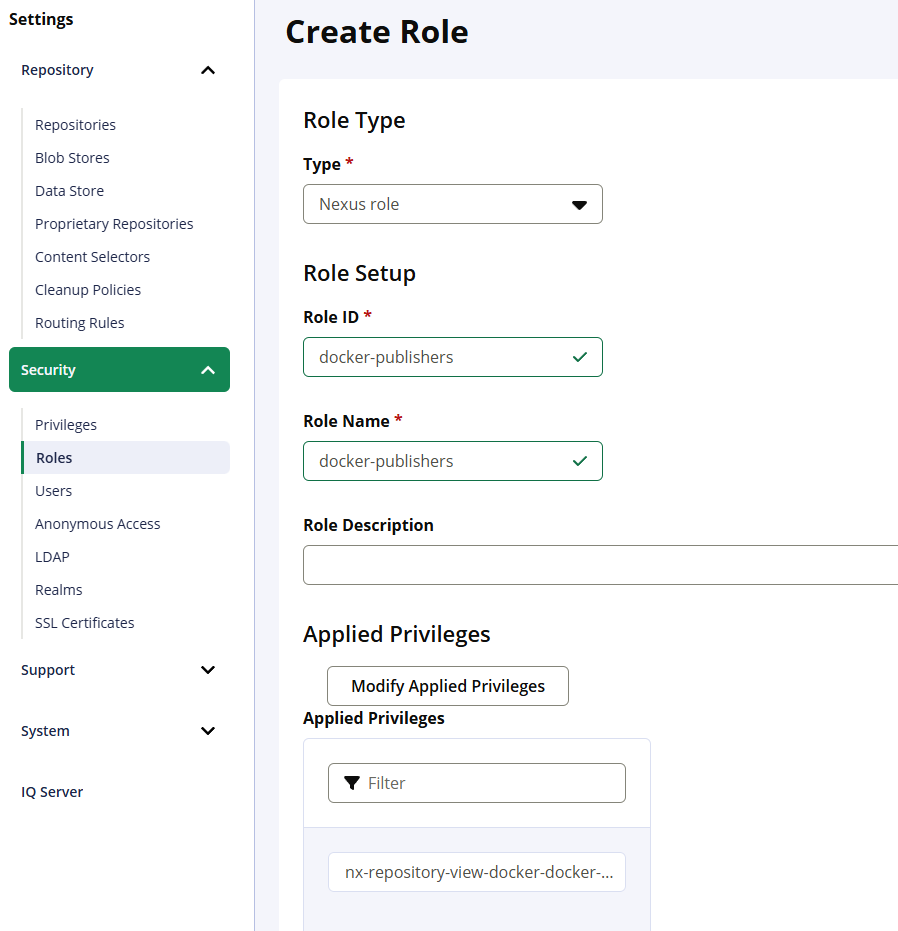Go to Blob Stores
This screenshot has width=898, height=931.
click(x=72, y=158)
